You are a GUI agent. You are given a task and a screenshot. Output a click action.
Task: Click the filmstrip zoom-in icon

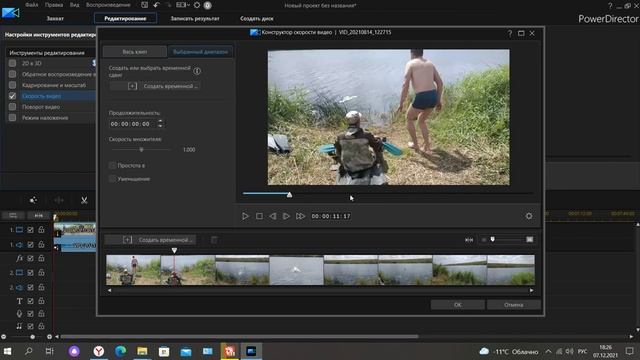pyautogui.click(x=529, y=239)
